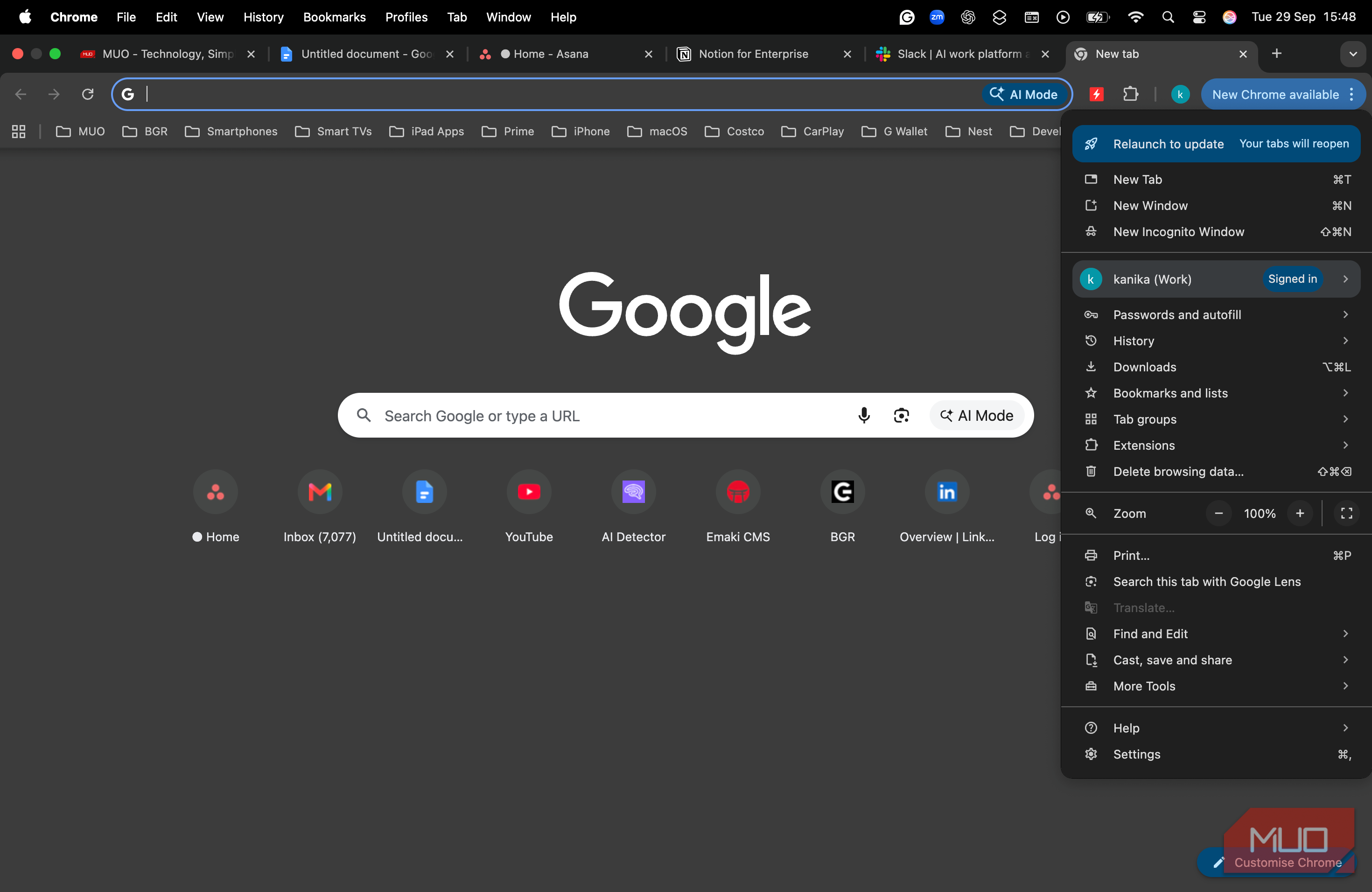Open the YouTube shortcut
Viewport: 1372px width, 892px height.
click(529, 507)
